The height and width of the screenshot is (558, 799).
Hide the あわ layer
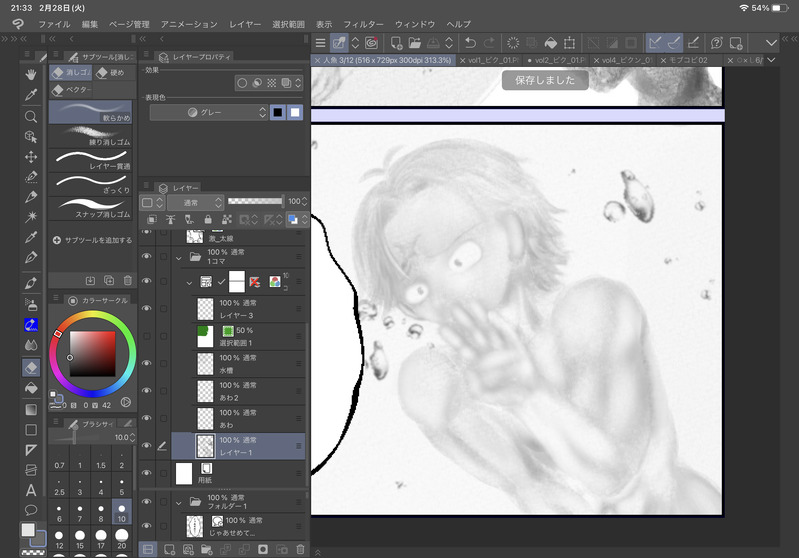(x=147, y=418)
